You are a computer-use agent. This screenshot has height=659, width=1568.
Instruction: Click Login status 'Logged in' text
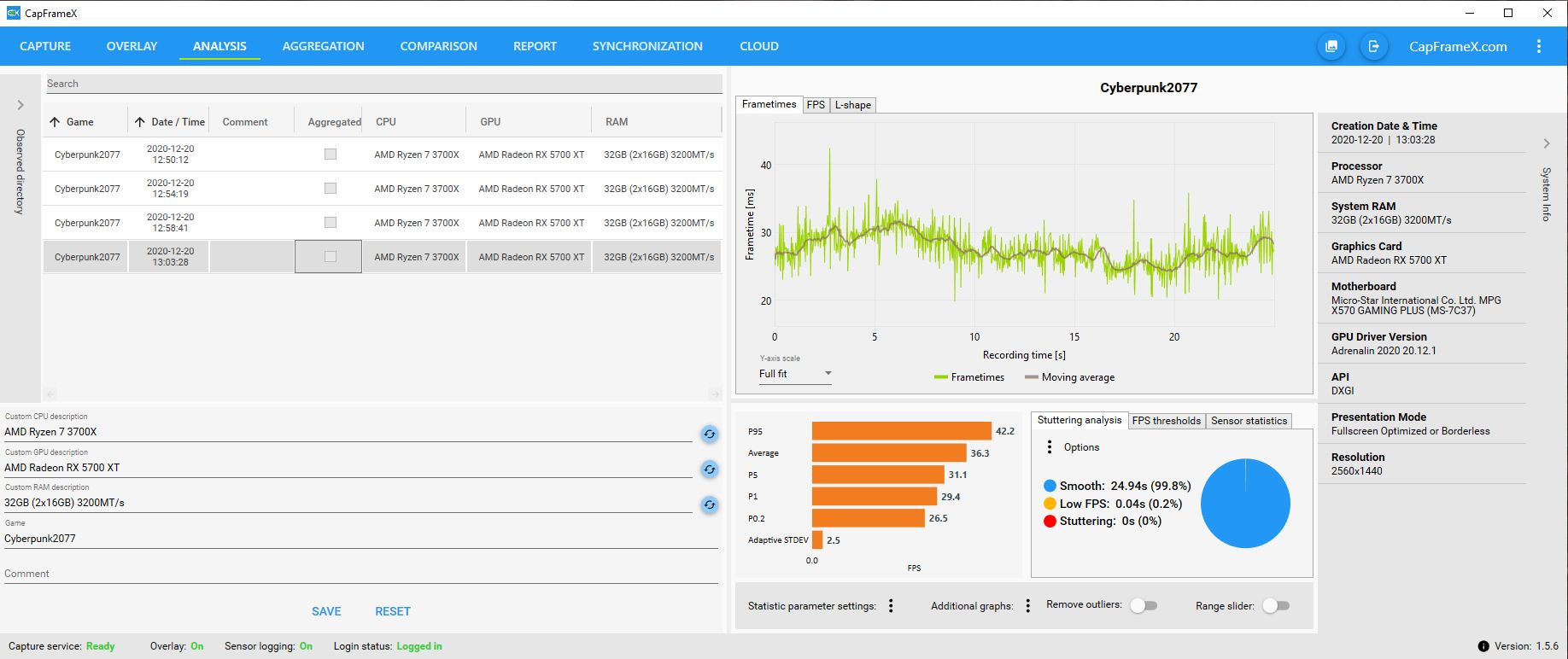(x=419, y=646)
